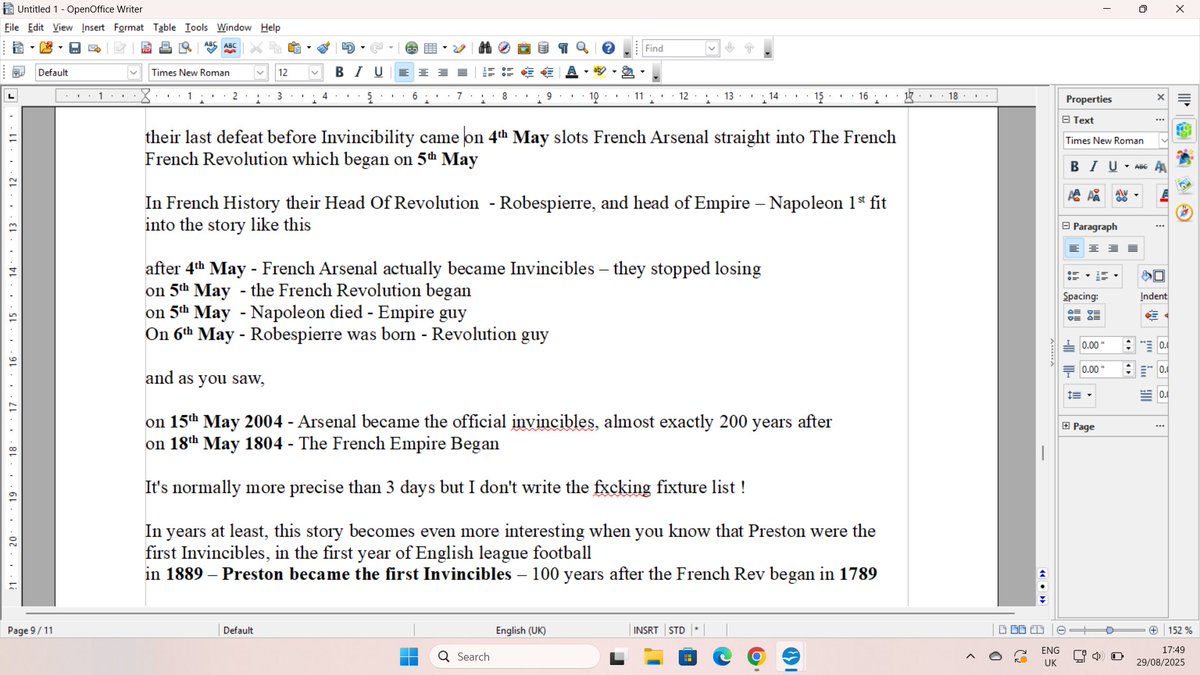Image resolution: width=1200 pixels, height=675 pixels.
Task: Click Export Directly as PDF icon
Action: click(x=146, y=48)
